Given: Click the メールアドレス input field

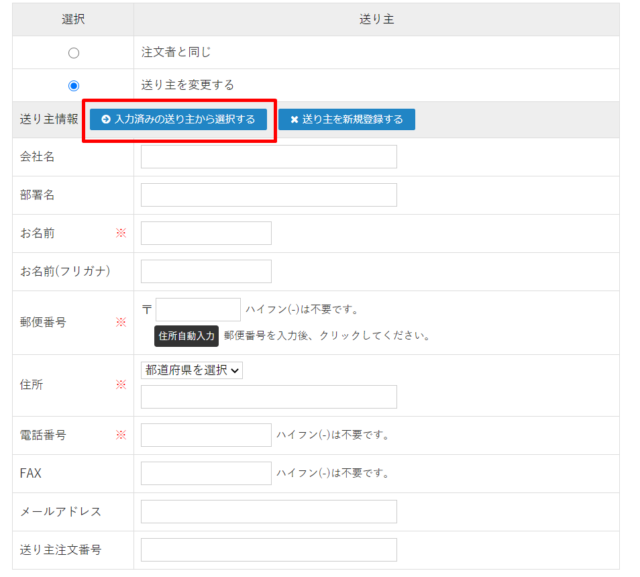Looking at the screenshot, I should (x=268, y=512).
